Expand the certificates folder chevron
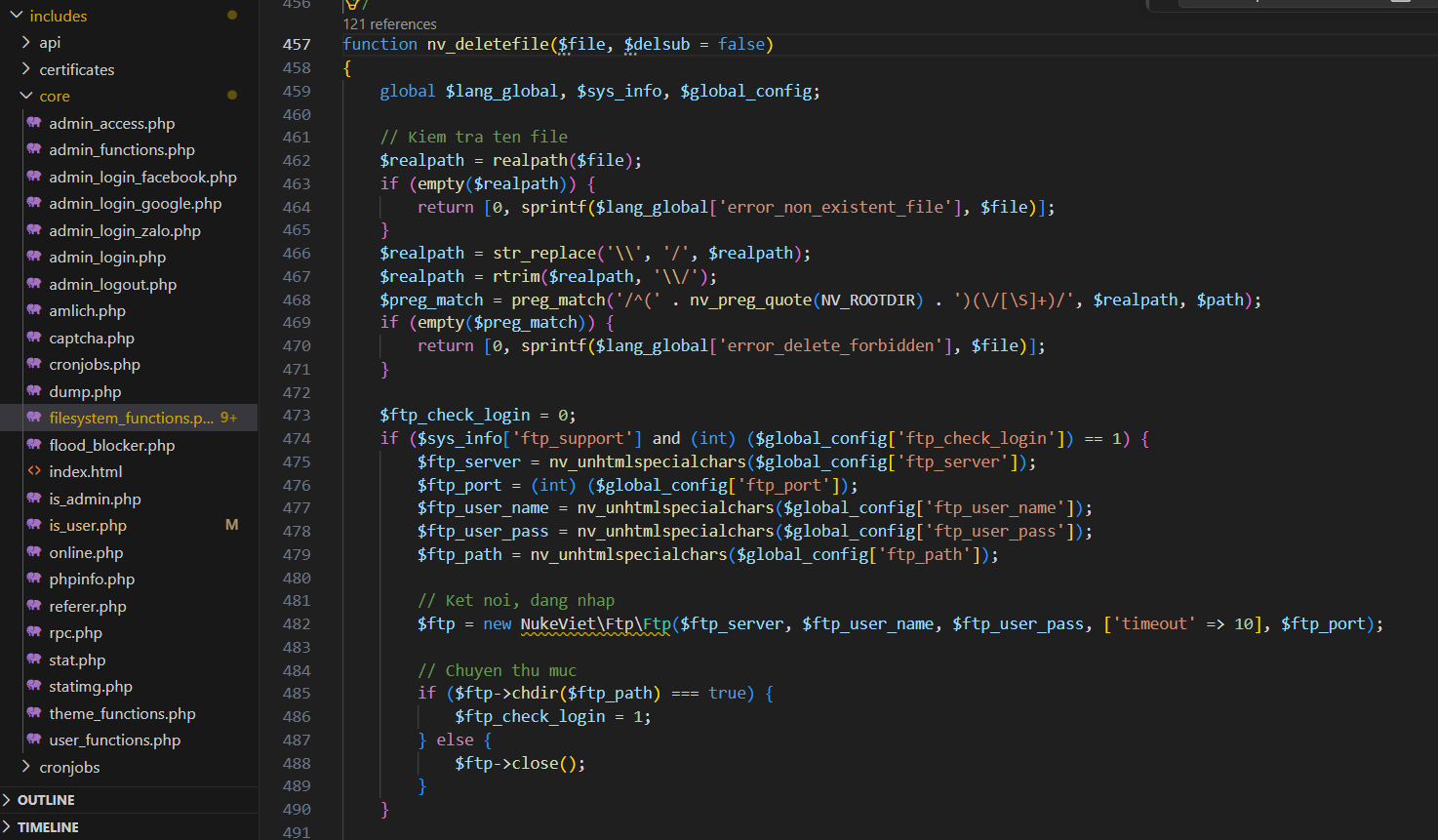The height and width of the screenshot is (840, 1438). pyautogui.click(x=26, y=69)
